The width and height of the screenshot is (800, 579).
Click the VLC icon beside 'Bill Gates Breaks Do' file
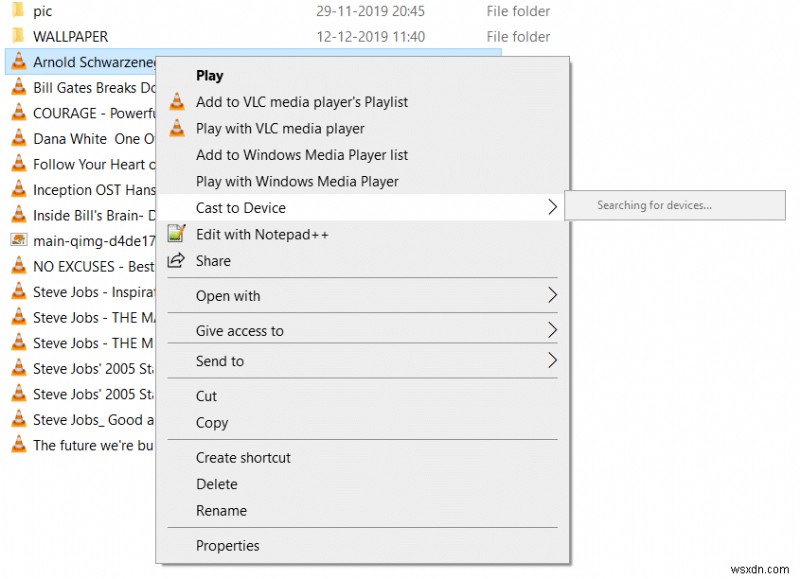click(19, 88)
